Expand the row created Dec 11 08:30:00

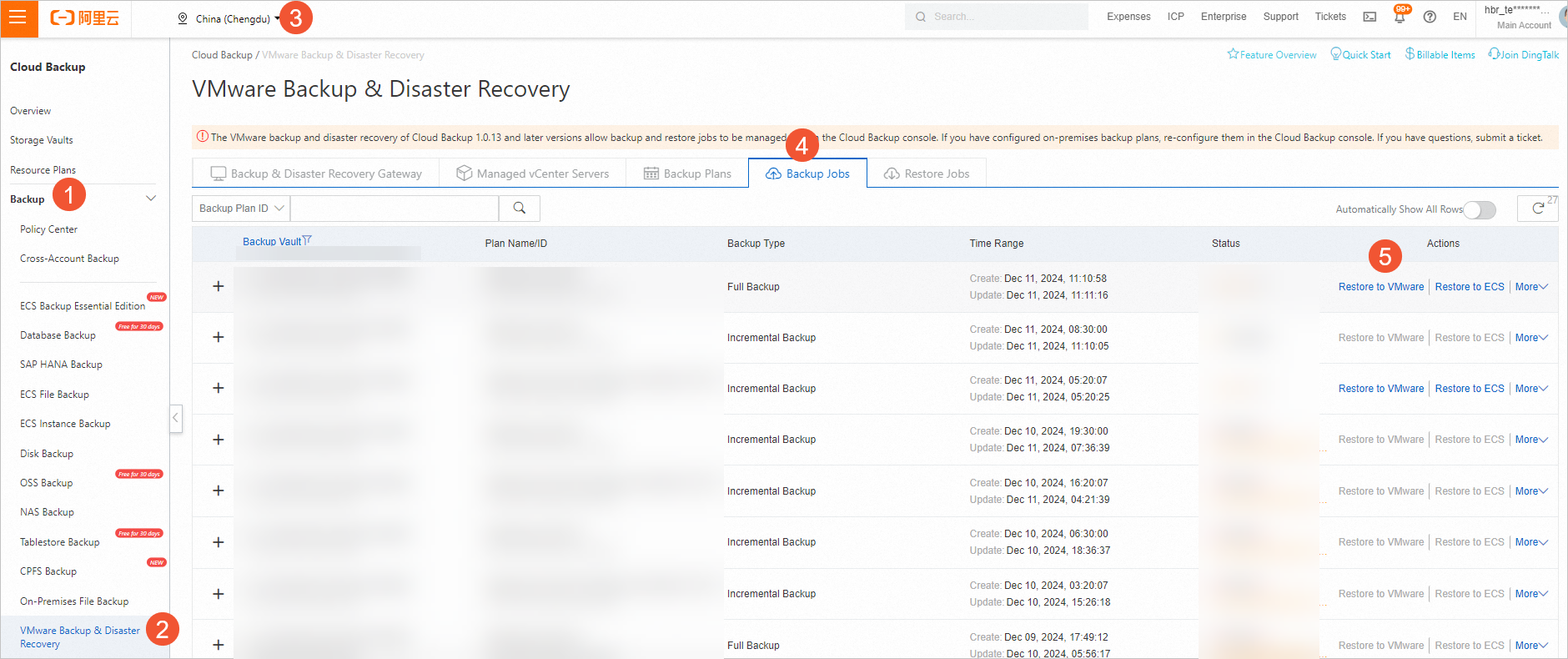click(219, 337)
